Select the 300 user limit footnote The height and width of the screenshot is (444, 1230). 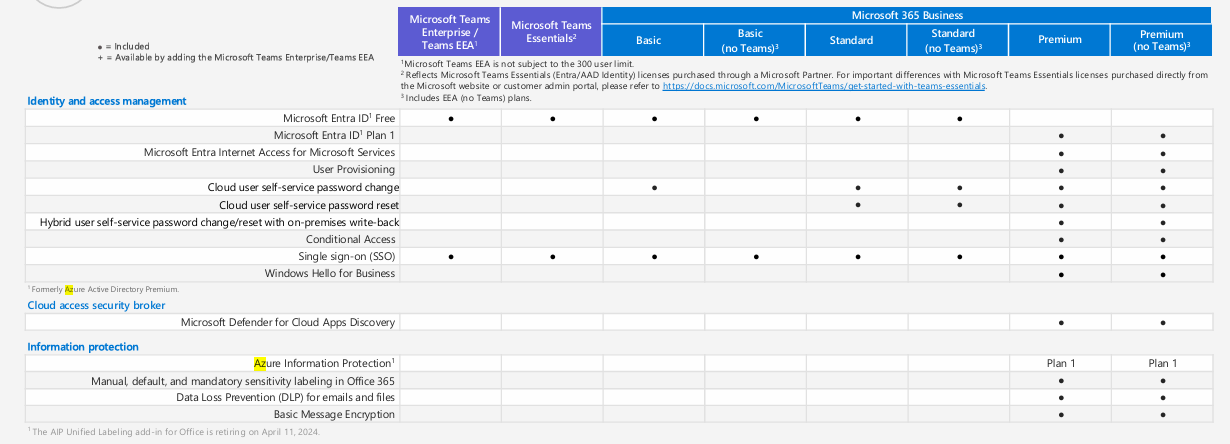[516, 64]
